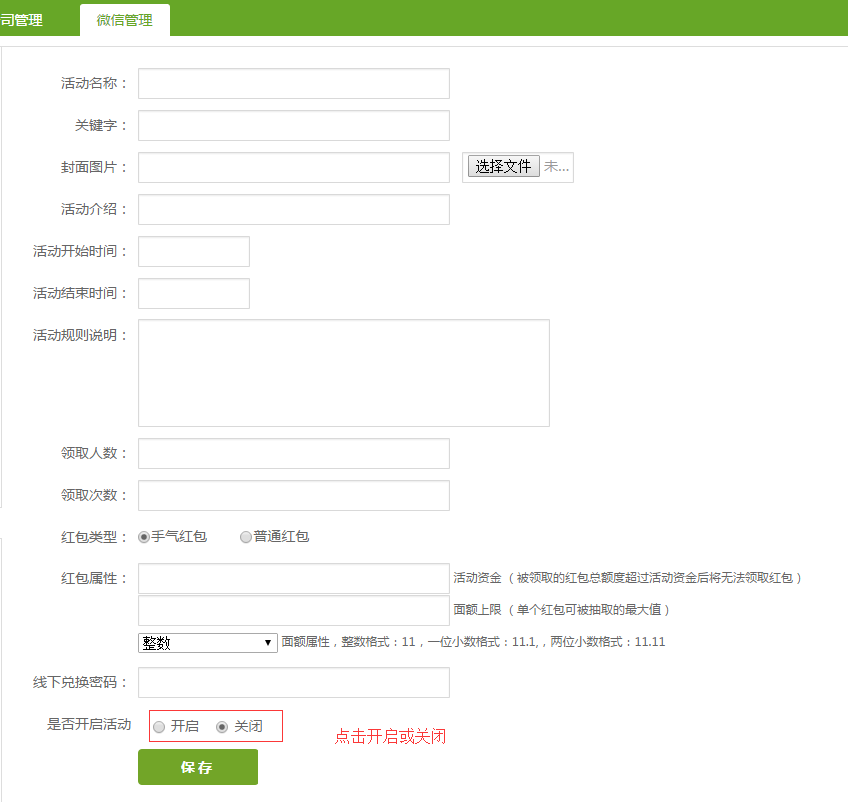
Task: Click the 活动介绍 input field
Action: 293,210
